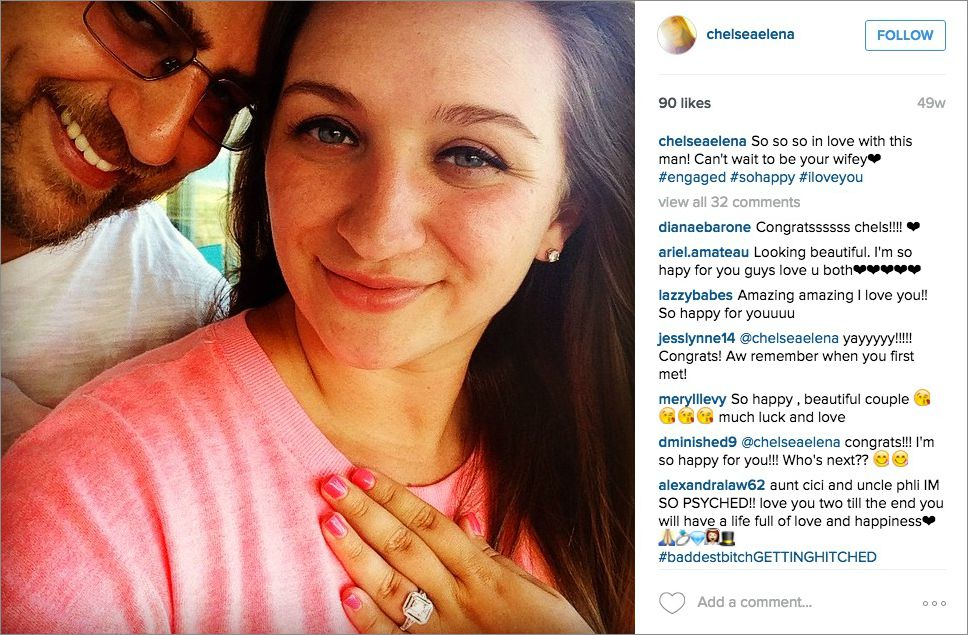Open alexandralaw62 commenter profile
The height and width of the screenshot is (635, 968).
(x=712, y=486)
